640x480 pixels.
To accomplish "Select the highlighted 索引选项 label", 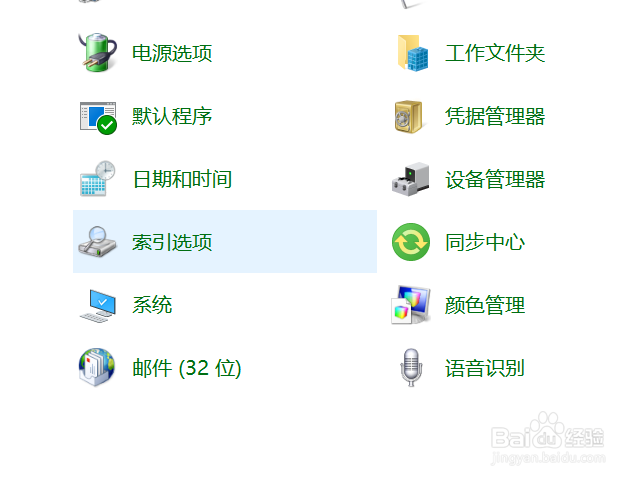I will click(172, 242).
